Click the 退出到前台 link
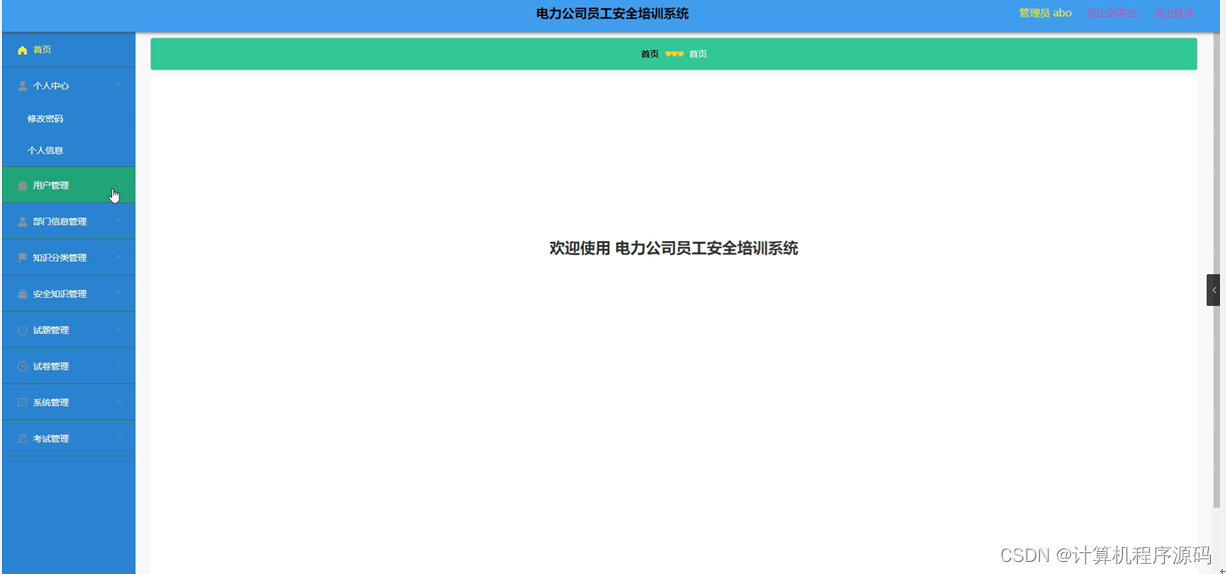Viewport: 1226px width, 574px height. tap(1112, 13)
